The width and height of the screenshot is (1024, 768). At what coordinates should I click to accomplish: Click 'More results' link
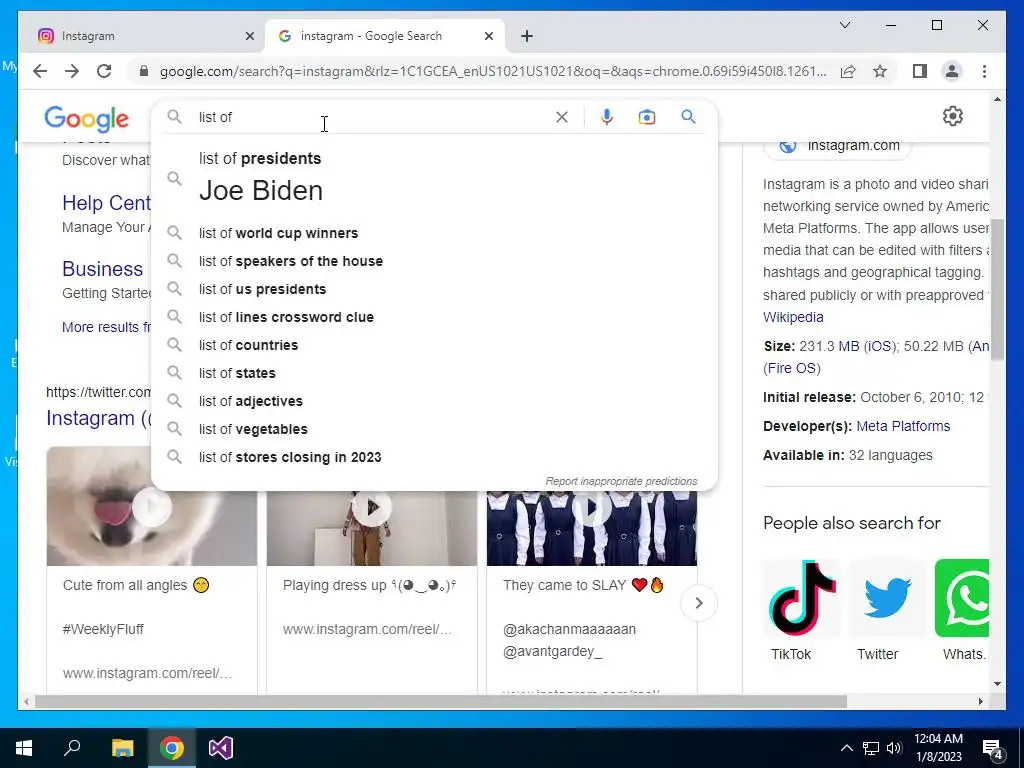[106, 327]
